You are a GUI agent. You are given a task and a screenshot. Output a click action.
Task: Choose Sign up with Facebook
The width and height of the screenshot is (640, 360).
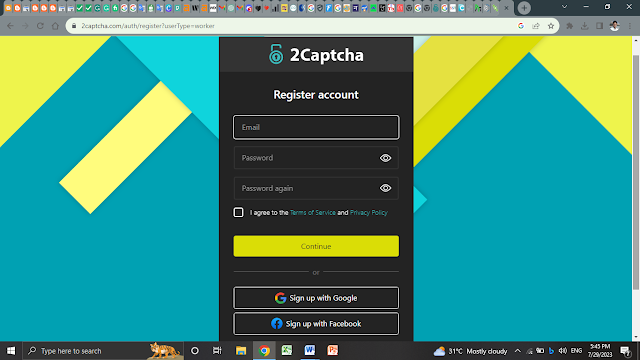[316, 324]
